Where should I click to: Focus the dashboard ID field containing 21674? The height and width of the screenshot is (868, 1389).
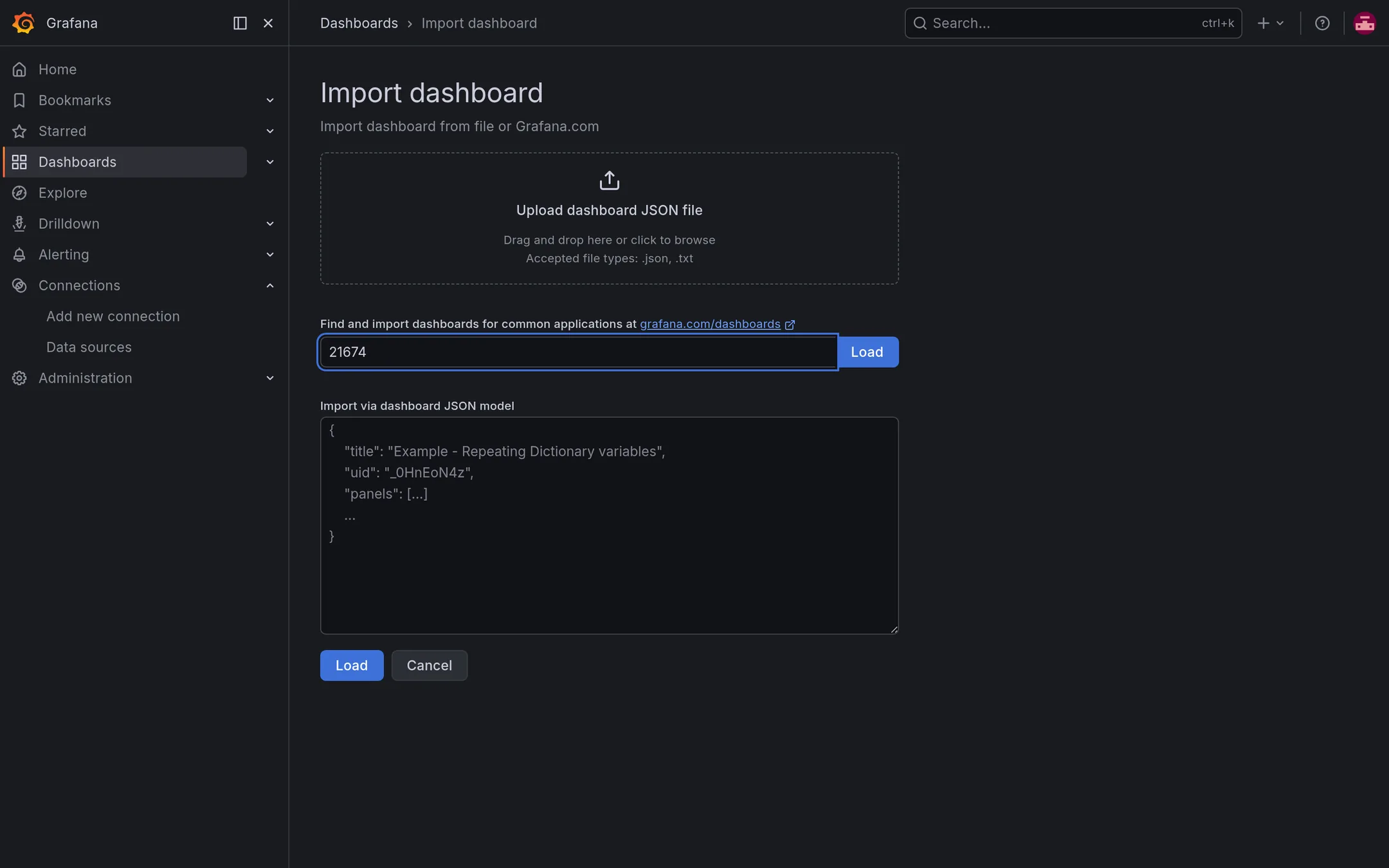[x=579, y=352]
